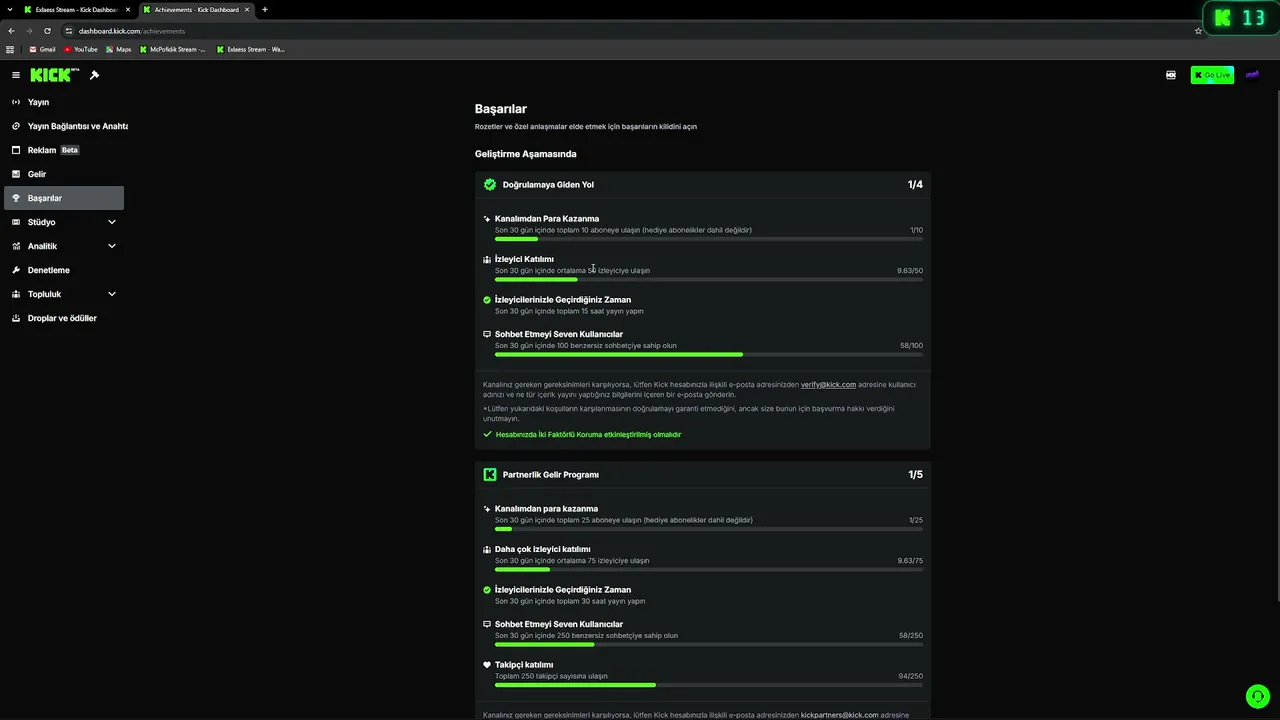Open Droplar ve ödüller page
The image size is (1280, 720).
click(x=64, y=318)
